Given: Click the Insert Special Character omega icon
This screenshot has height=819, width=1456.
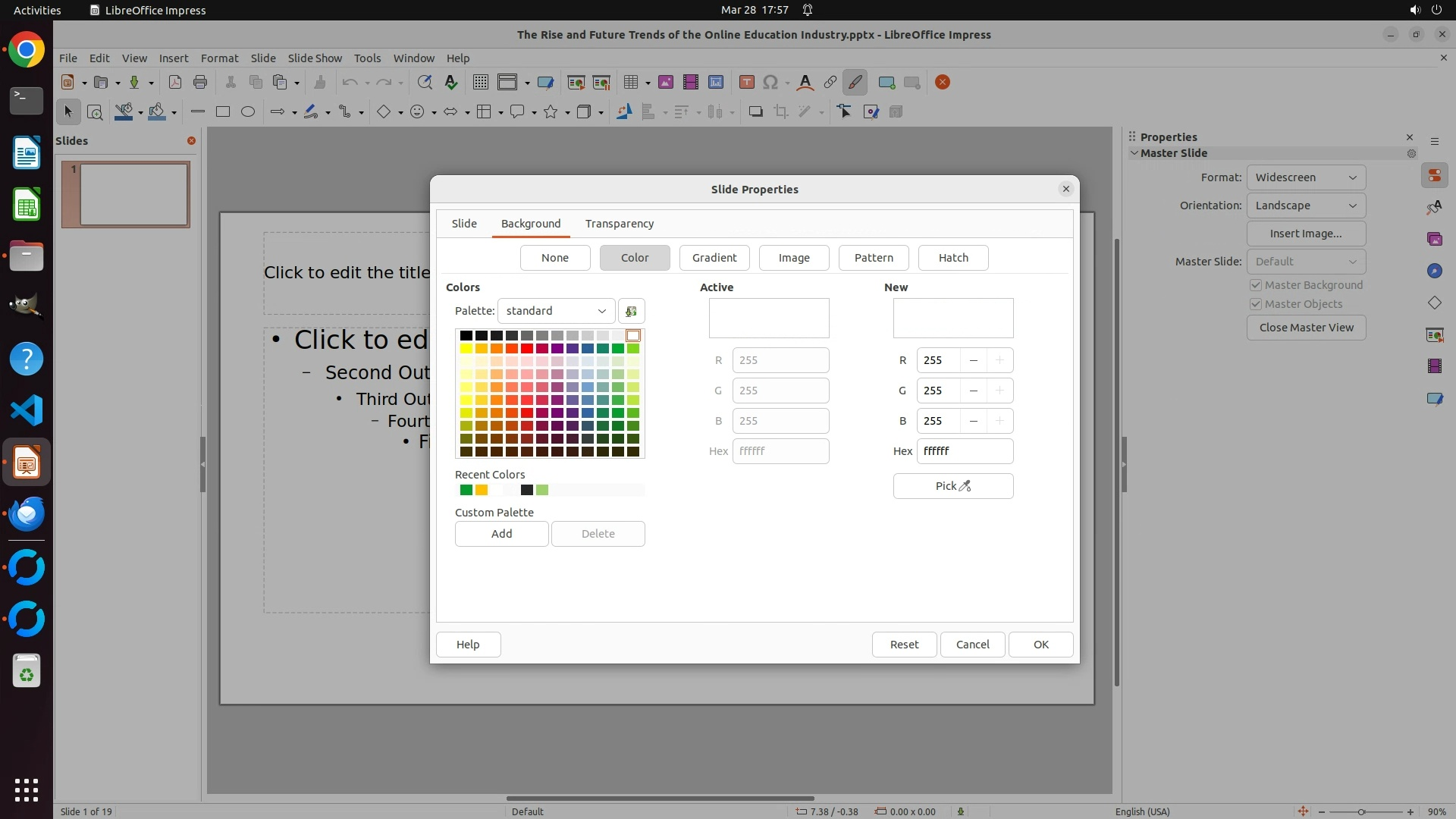Looking at the screenshot, I should (770, 83).
